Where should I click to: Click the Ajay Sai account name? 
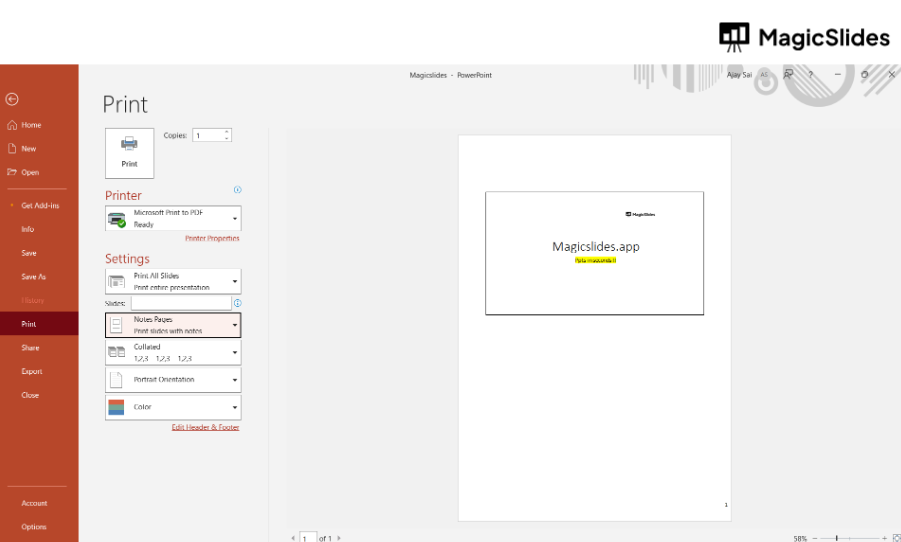(739, 75)
